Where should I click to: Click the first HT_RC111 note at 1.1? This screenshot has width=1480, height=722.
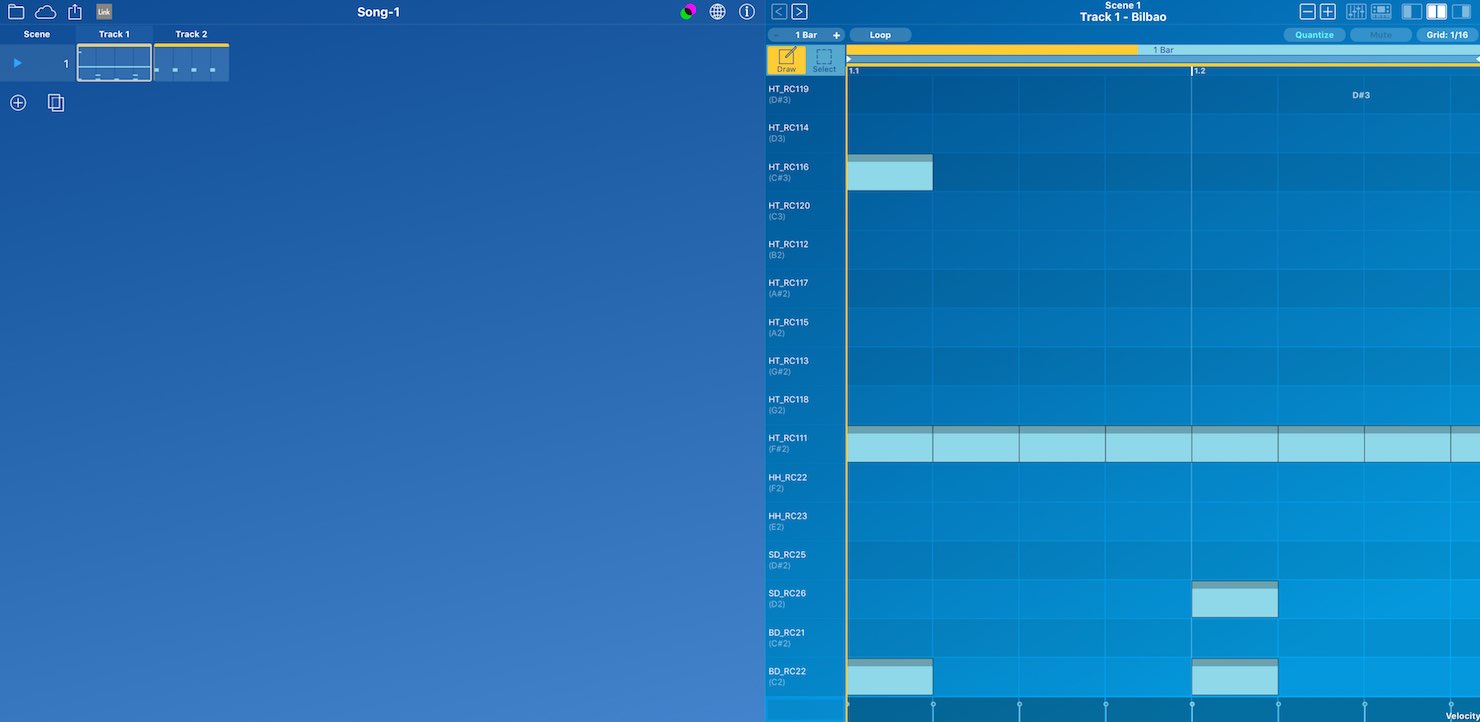[x=890, y=444]
